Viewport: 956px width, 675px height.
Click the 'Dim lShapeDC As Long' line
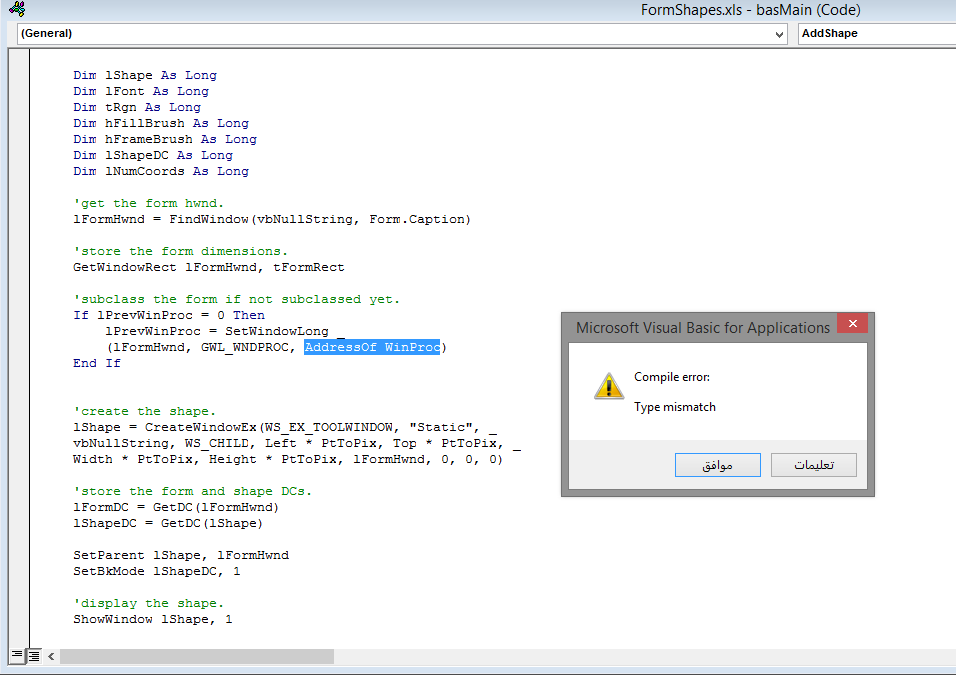pos(153,155)
